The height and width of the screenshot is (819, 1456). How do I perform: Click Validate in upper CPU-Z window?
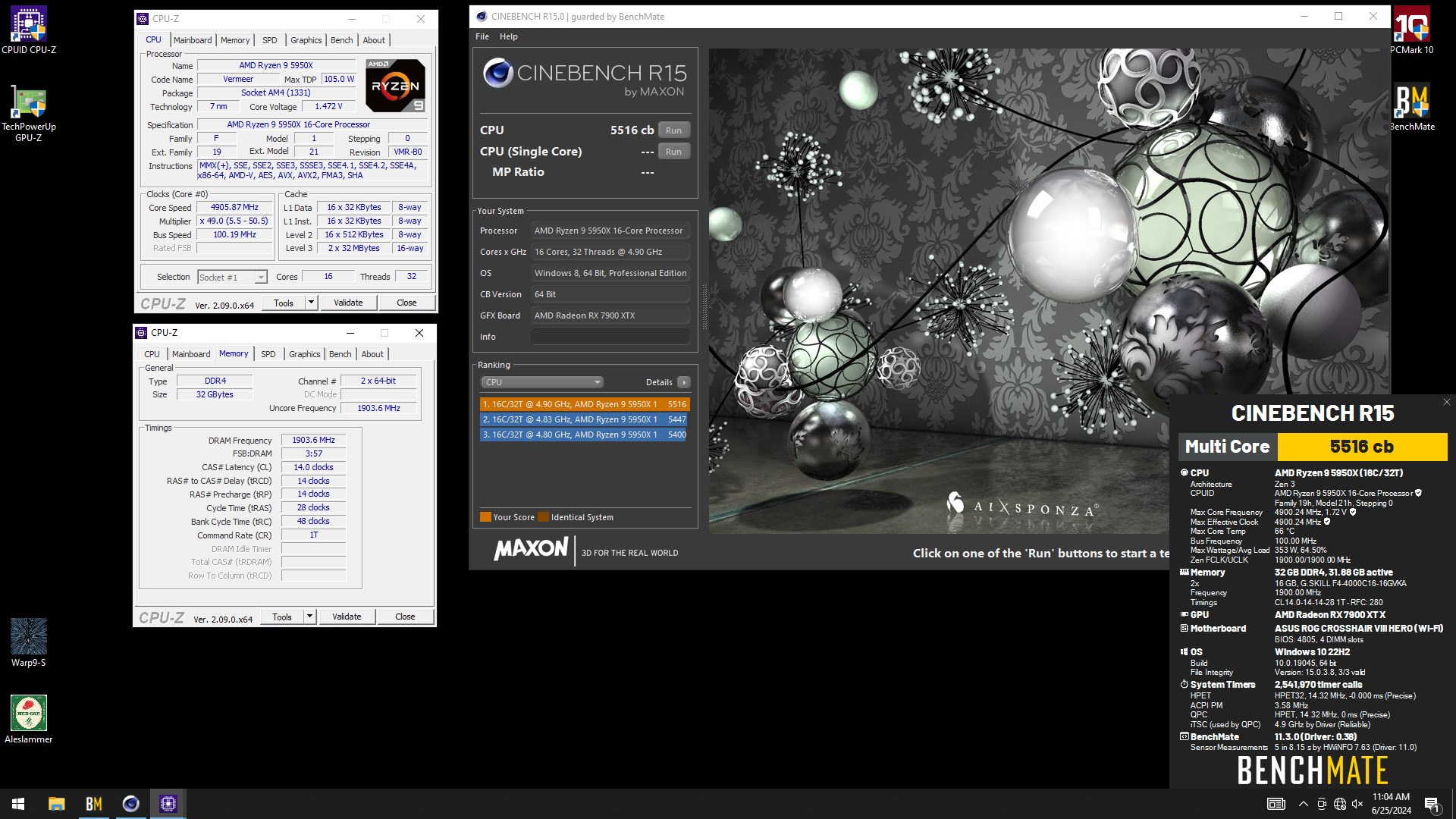coord(348,303)
